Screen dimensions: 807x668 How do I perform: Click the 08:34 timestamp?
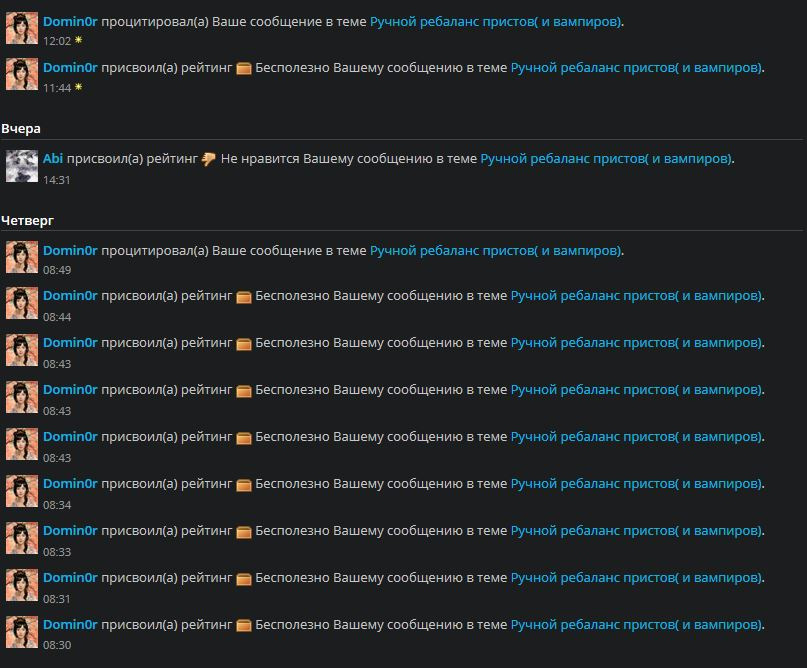(x=57, y=505)
